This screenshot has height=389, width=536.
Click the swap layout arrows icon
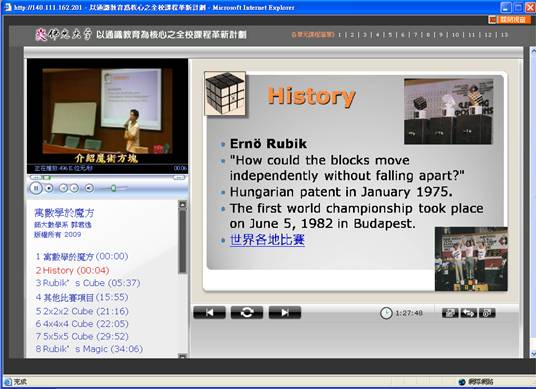[469, 313]
